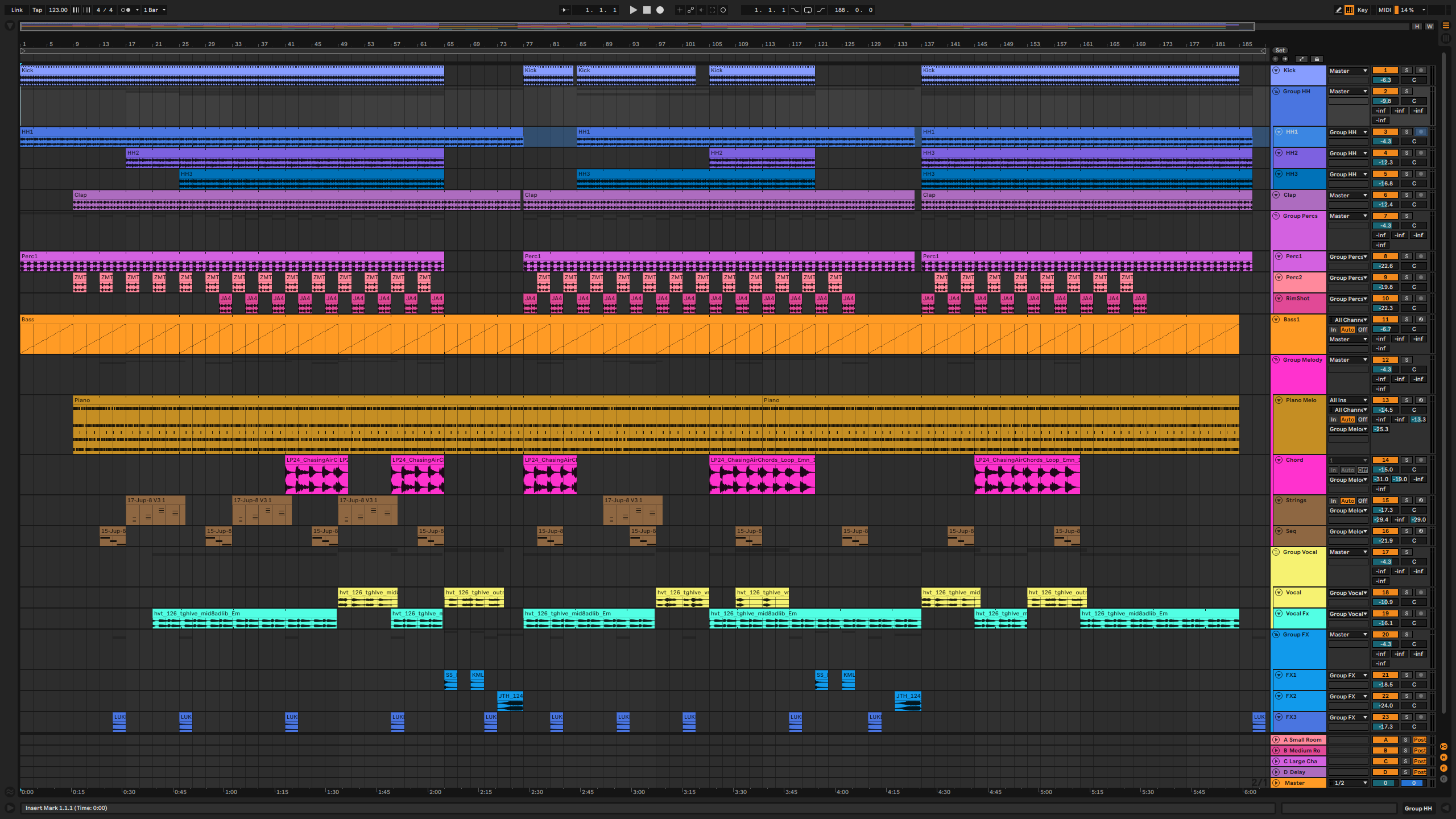Toggle track Delay section with D button
Image resolution: width=1456 pixels, height=819 pixels.
(1443, 779)
